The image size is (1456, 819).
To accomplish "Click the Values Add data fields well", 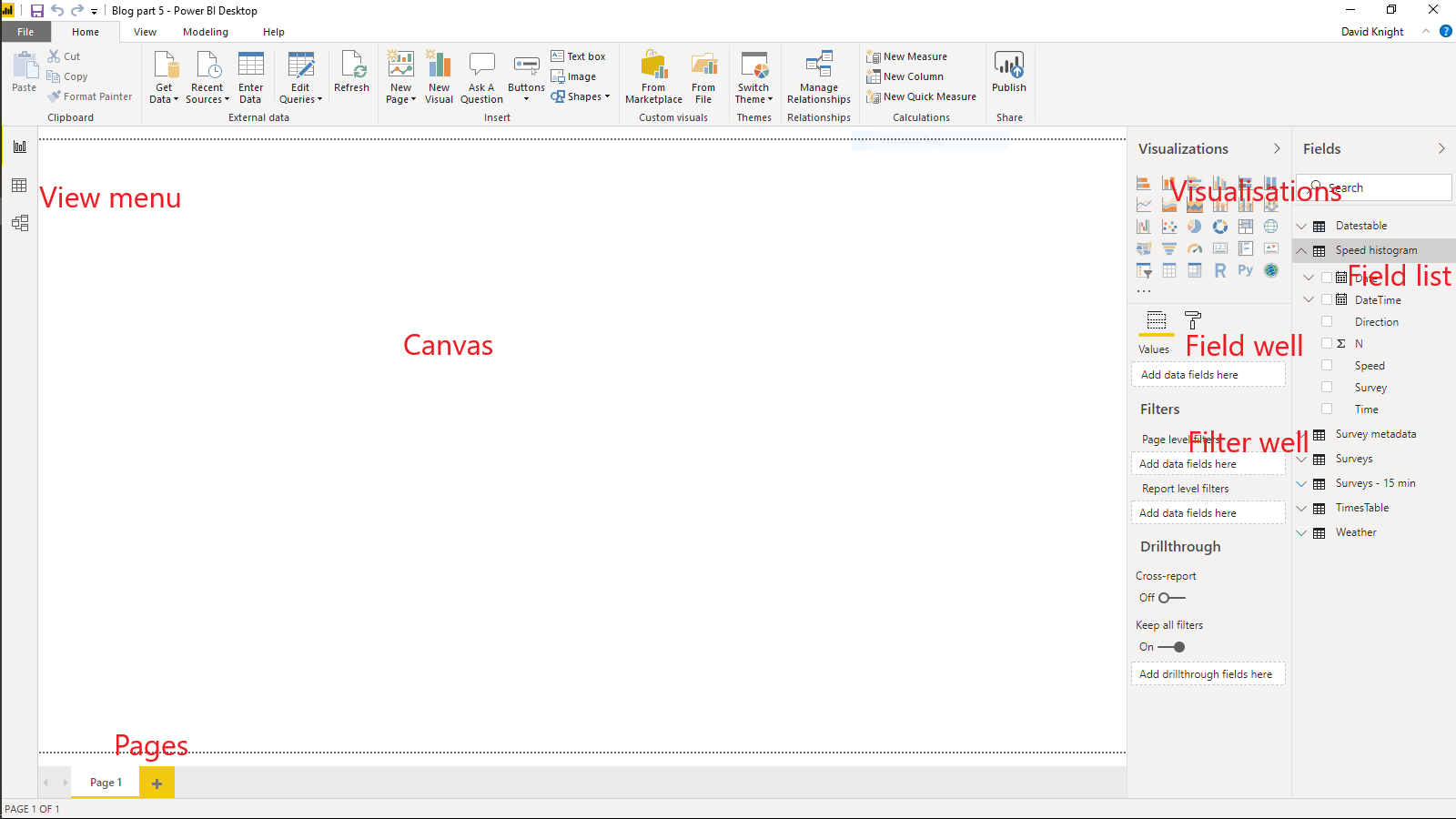I will [x=1208, y=375].
